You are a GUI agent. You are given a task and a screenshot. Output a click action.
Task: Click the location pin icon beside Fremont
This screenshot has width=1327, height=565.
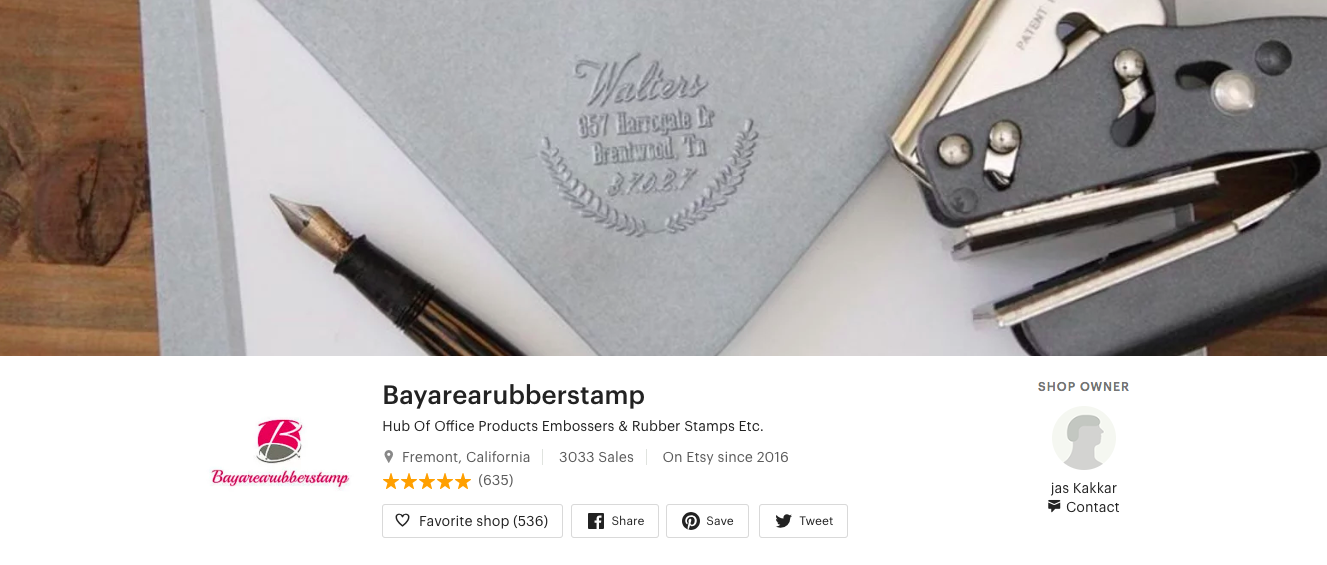pos(389,457)
